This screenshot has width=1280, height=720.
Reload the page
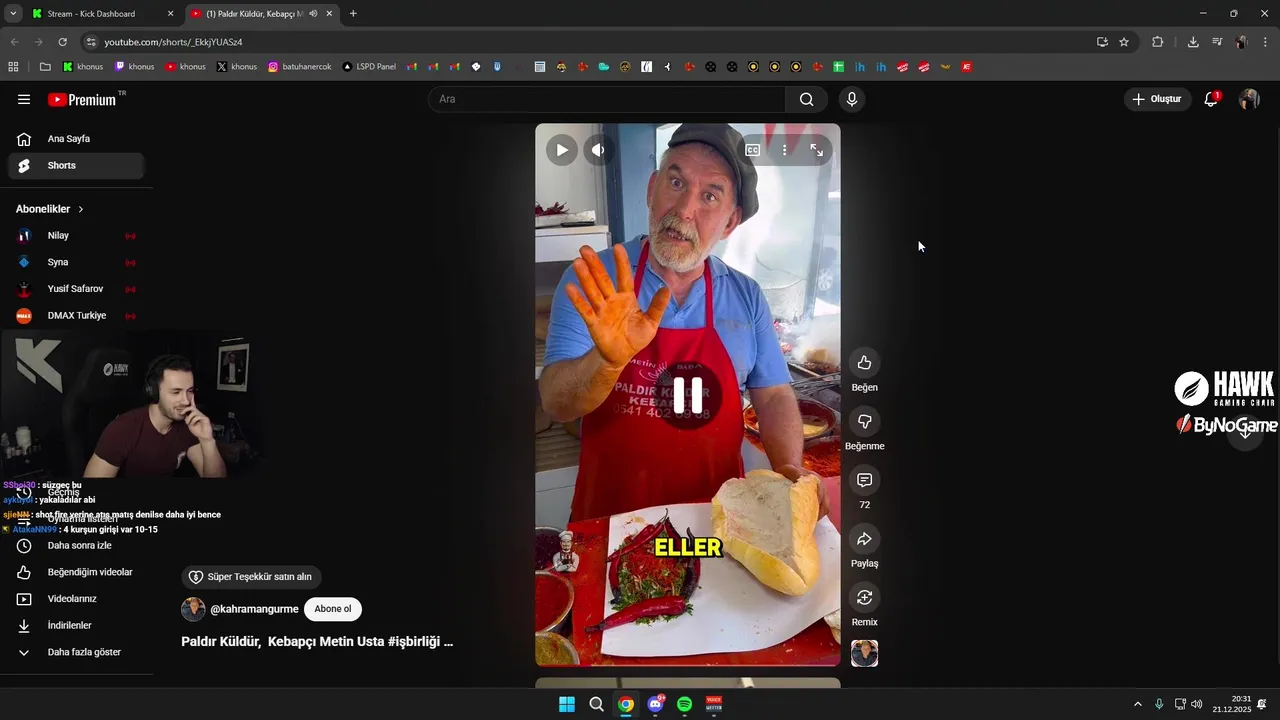pyautogui.click(x=63, y=42)
